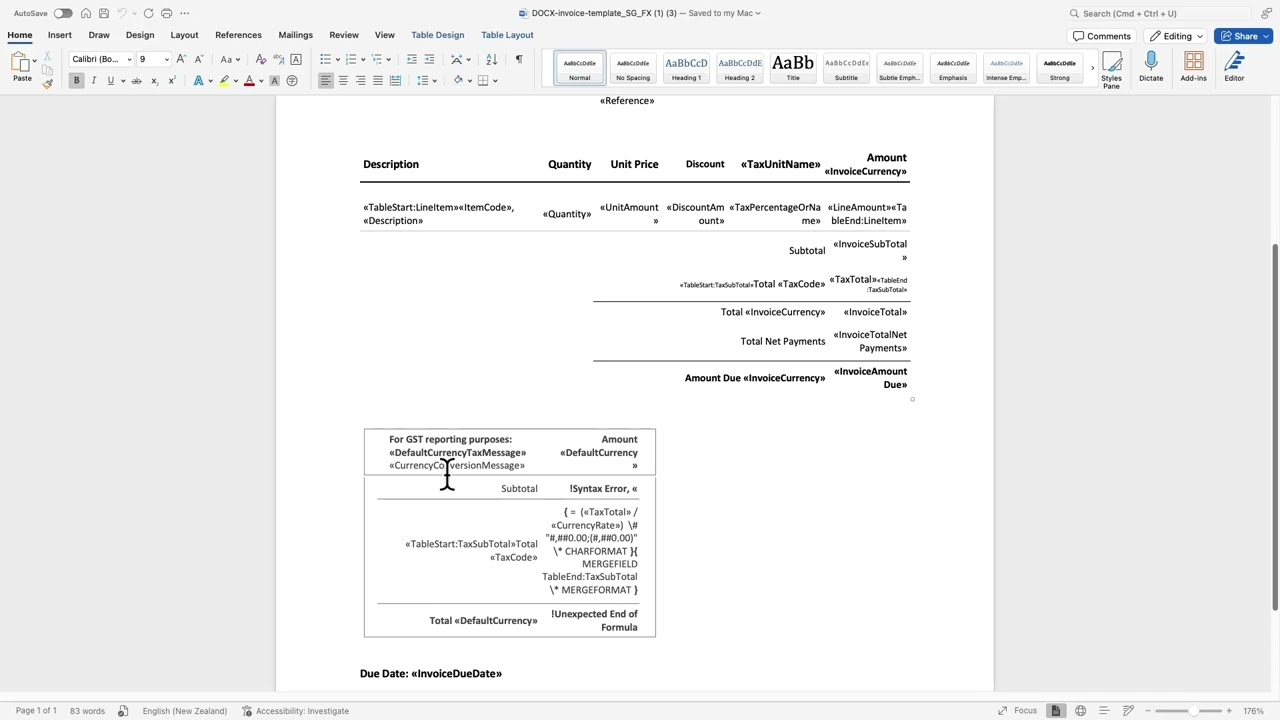Open the font name combo box

(x=101, y=59)
